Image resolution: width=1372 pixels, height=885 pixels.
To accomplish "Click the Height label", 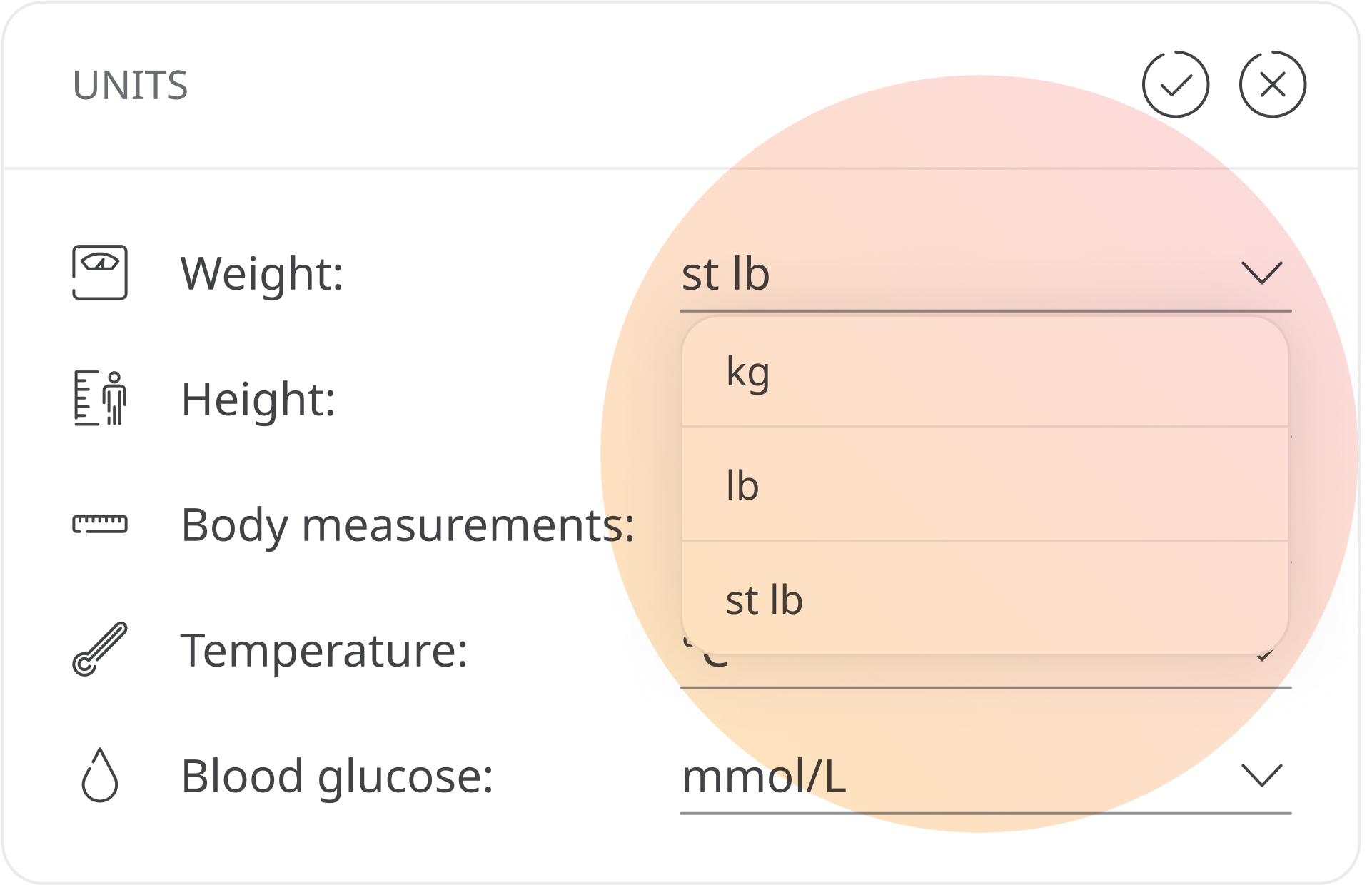I will pyautogui.click(x=258, y=400).
